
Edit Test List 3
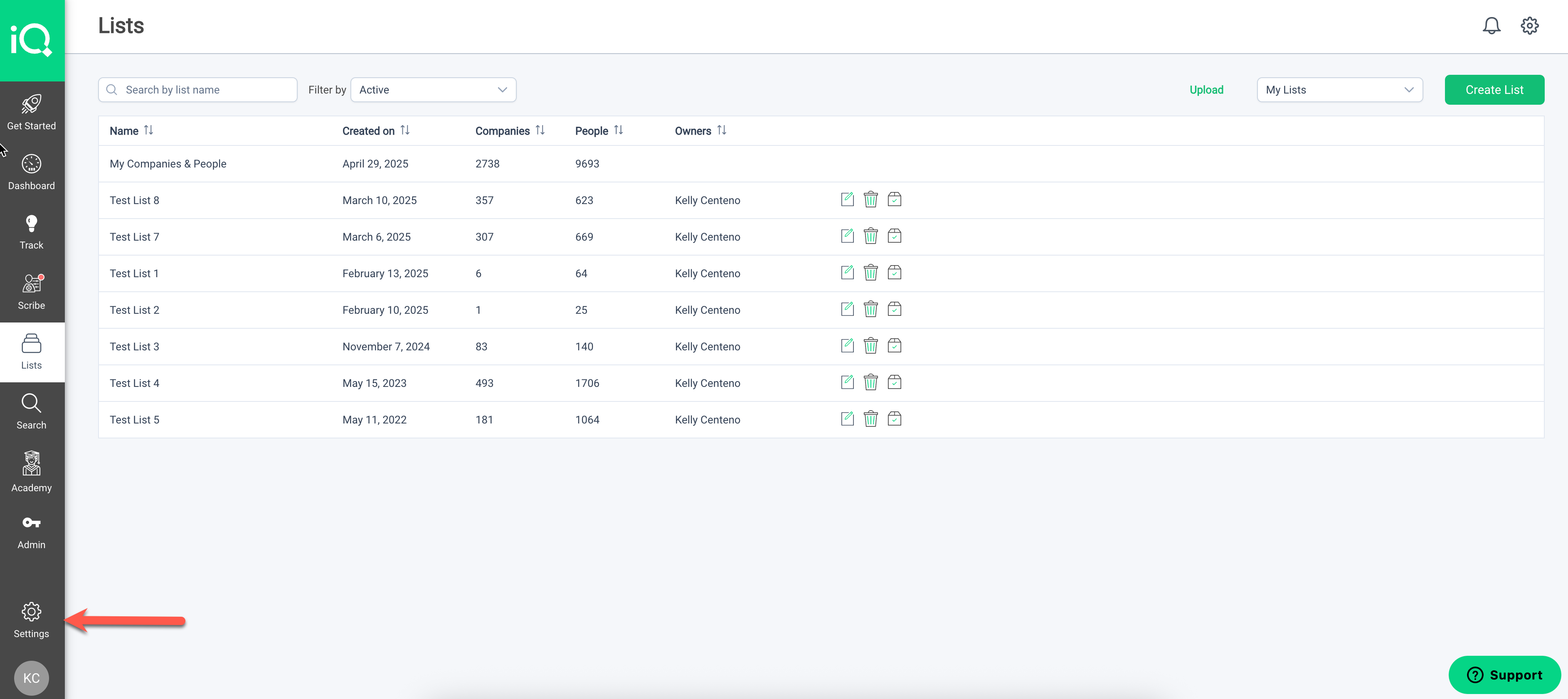(x=847, y=345)
